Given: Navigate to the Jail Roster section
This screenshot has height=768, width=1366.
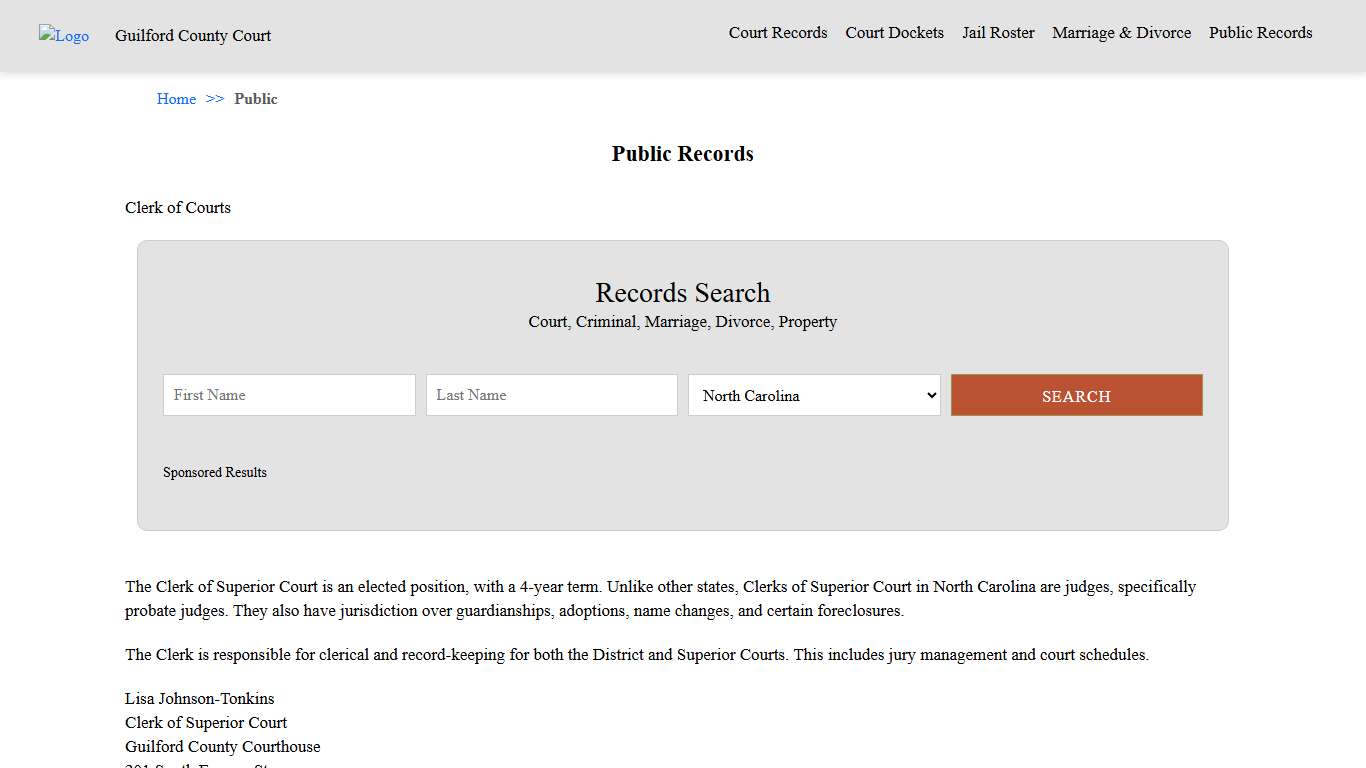Looking at the screenshot, I should click(x=998, y=33).
